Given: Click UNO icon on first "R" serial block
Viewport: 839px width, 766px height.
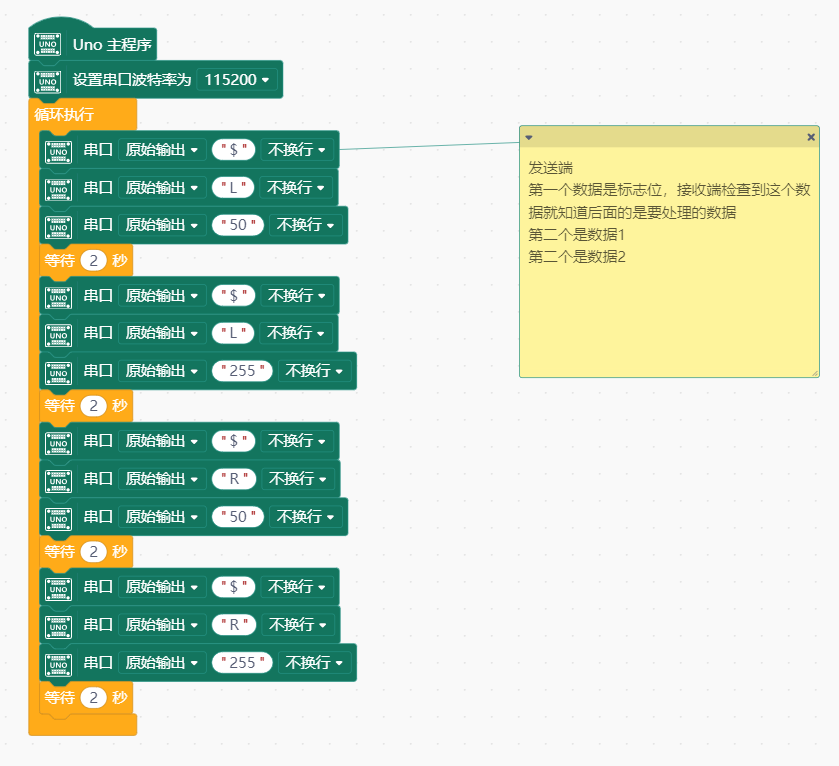Looking at the screenshot, I should 58,481.
